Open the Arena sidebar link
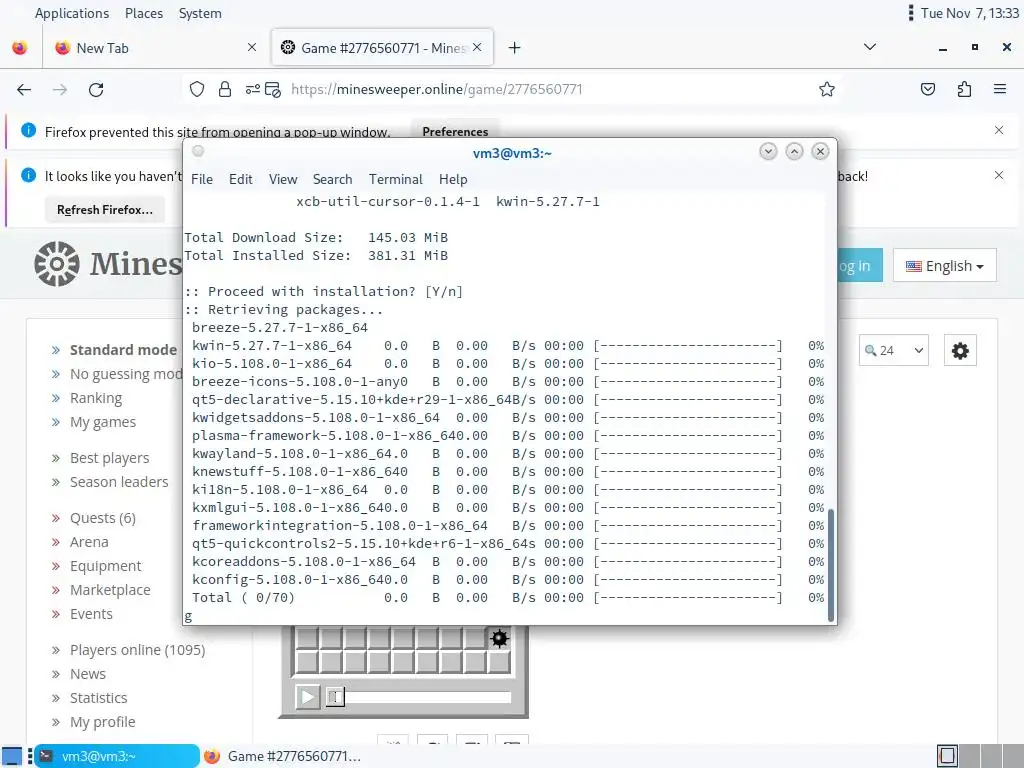Screen dimensions: 1024x768 click(89, 542)
